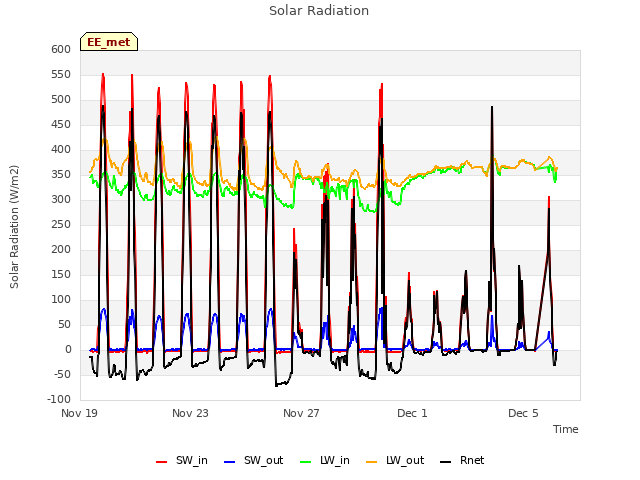Click the blue SW_out legend swatch
640x480 pixels.
230,462
